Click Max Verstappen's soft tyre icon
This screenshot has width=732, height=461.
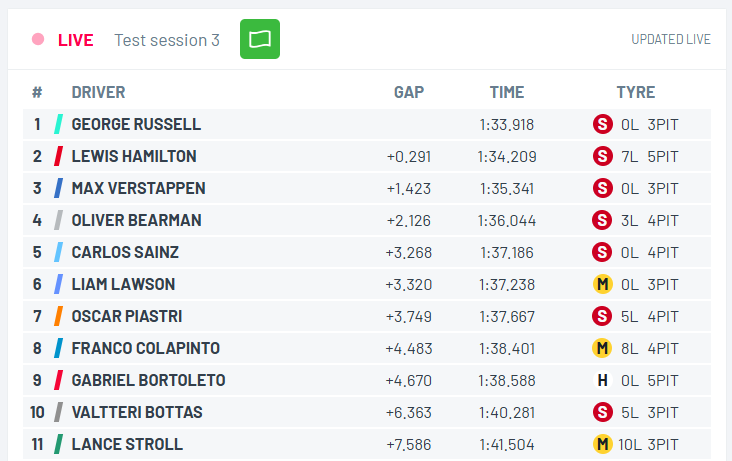click(x=602, y=188)
